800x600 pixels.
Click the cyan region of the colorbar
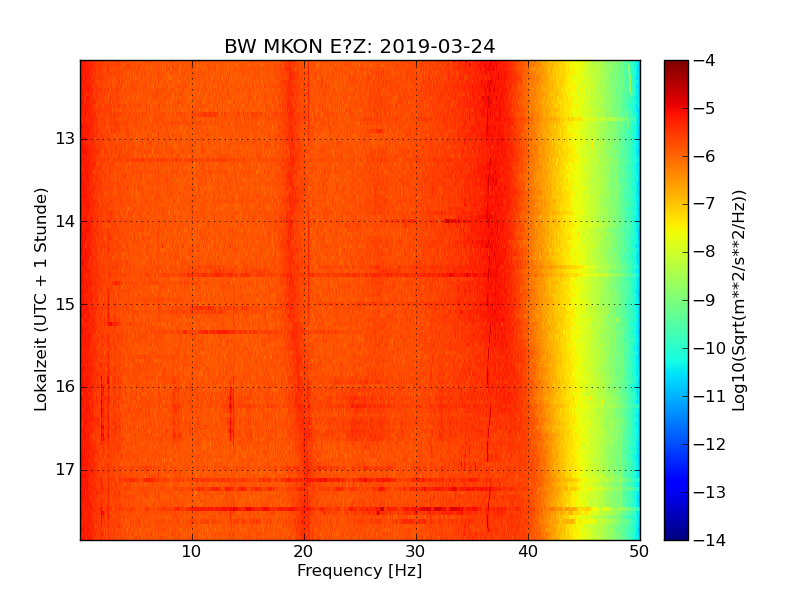pos(677,362)
